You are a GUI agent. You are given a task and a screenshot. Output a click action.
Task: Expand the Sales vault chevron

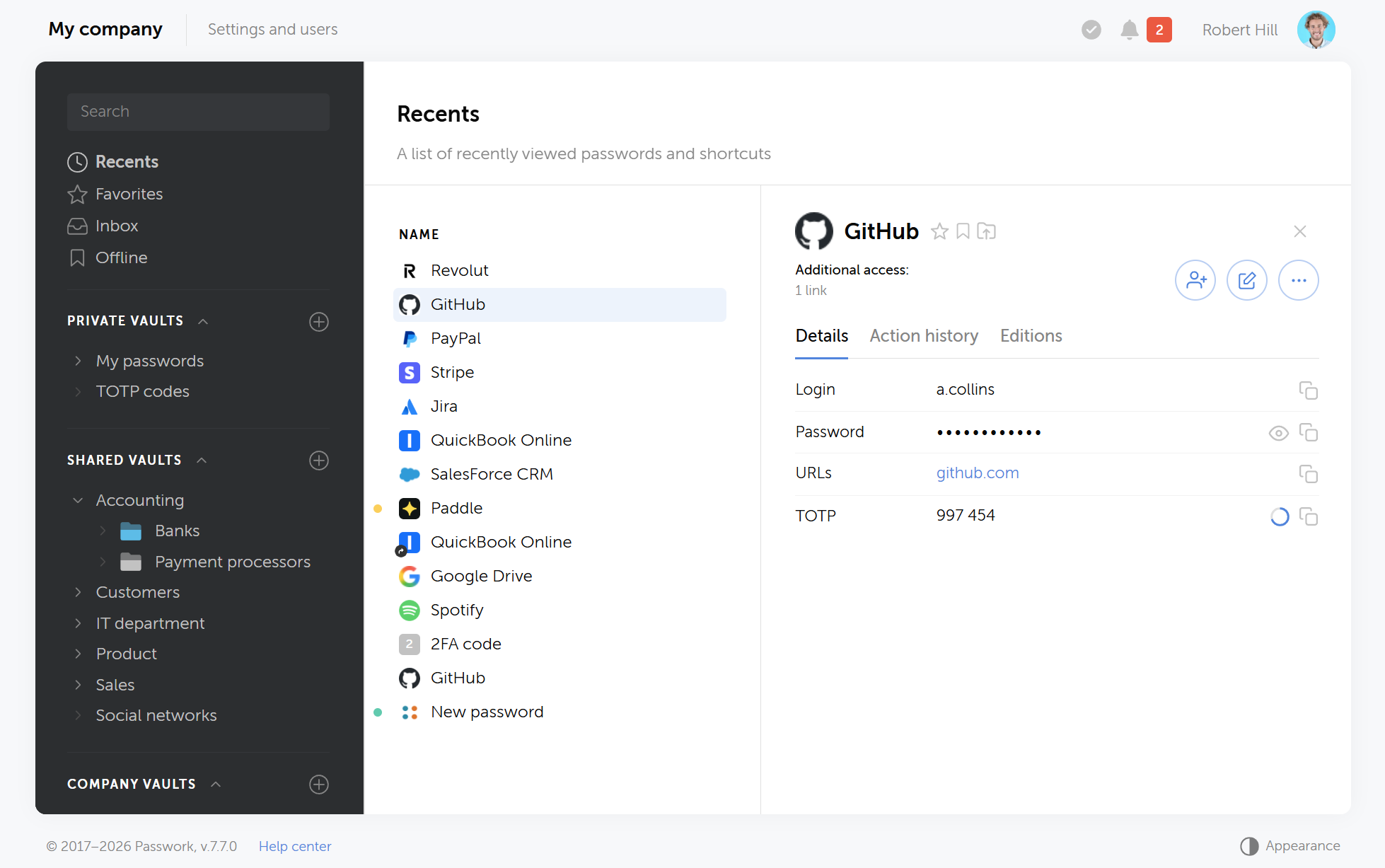click(78, 685)
